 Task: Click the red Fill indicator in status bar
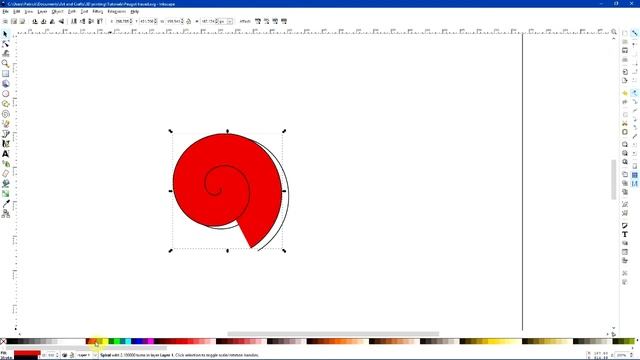coord(27,353)
